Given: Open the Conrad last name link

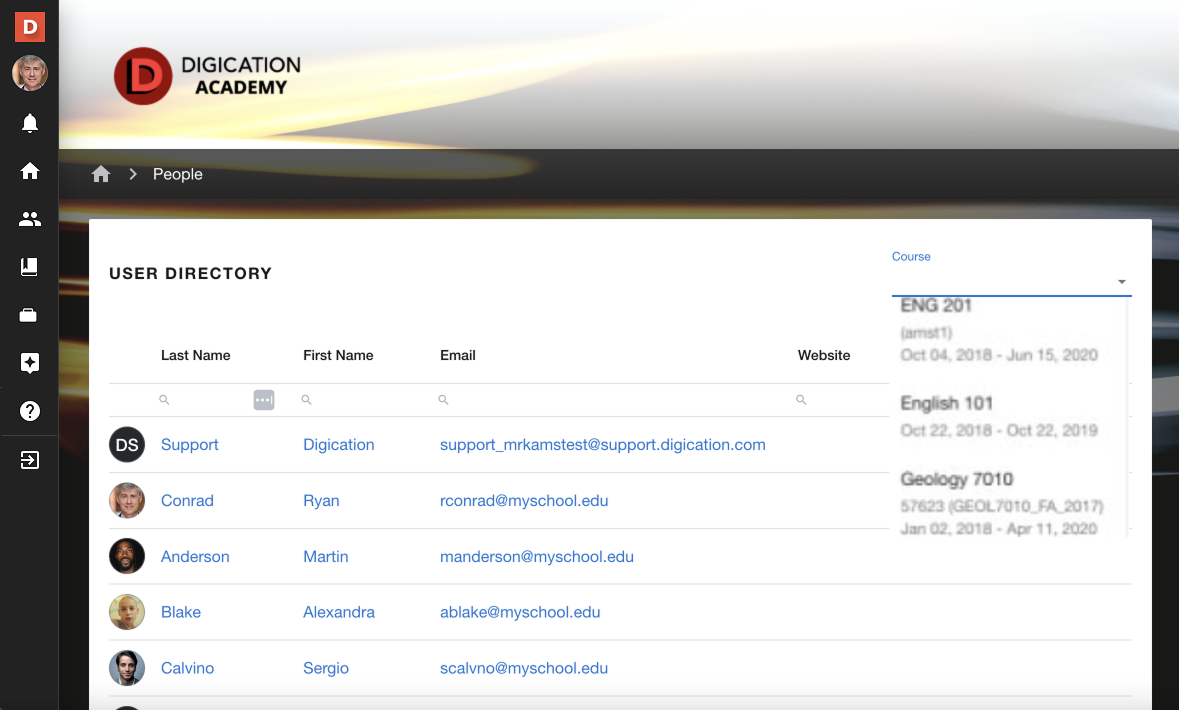Looking at the screenshot, I should pos(187,500).
